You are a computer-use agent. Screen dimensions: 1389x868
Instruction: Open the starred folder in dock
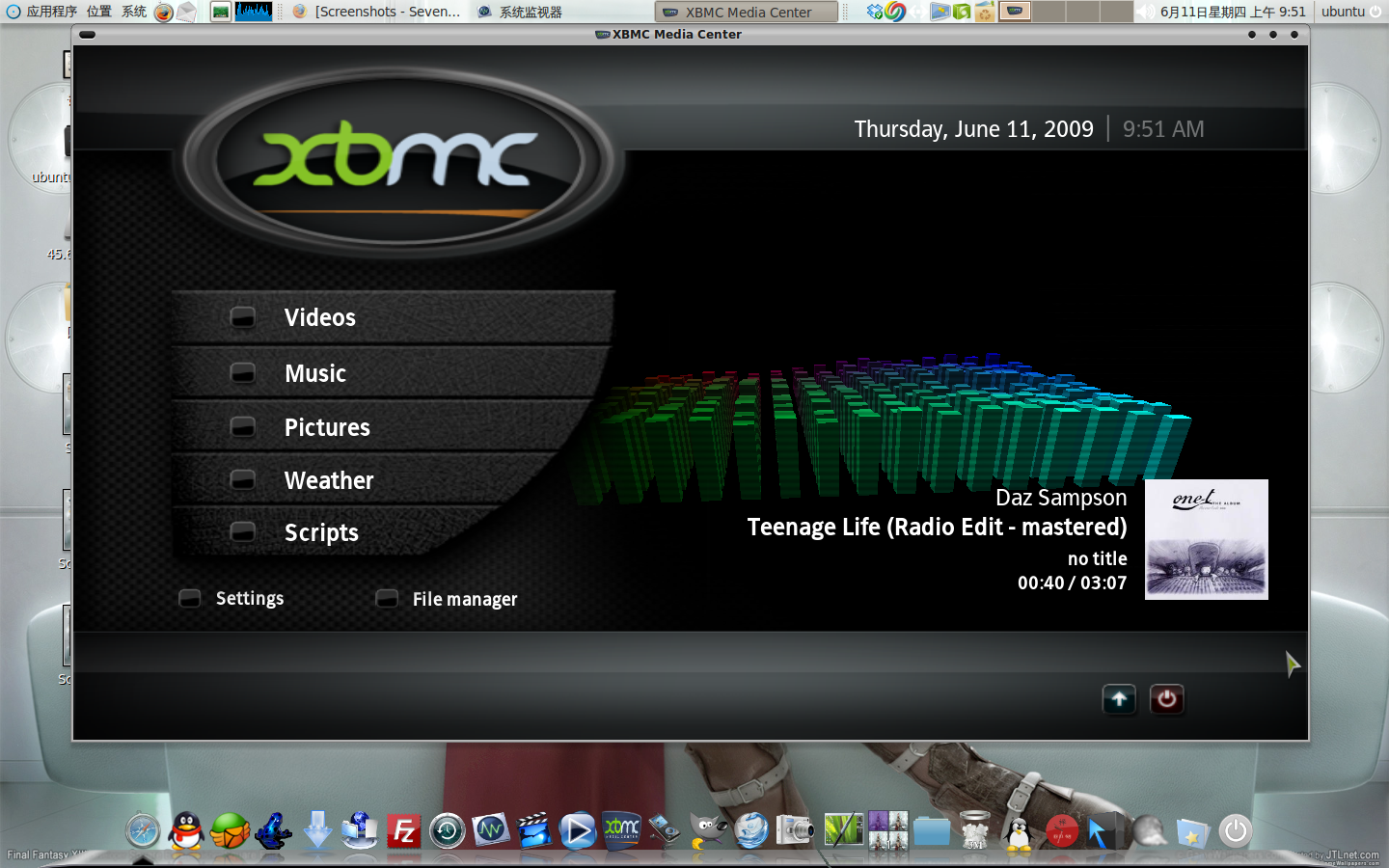(x=1192, y=832)
